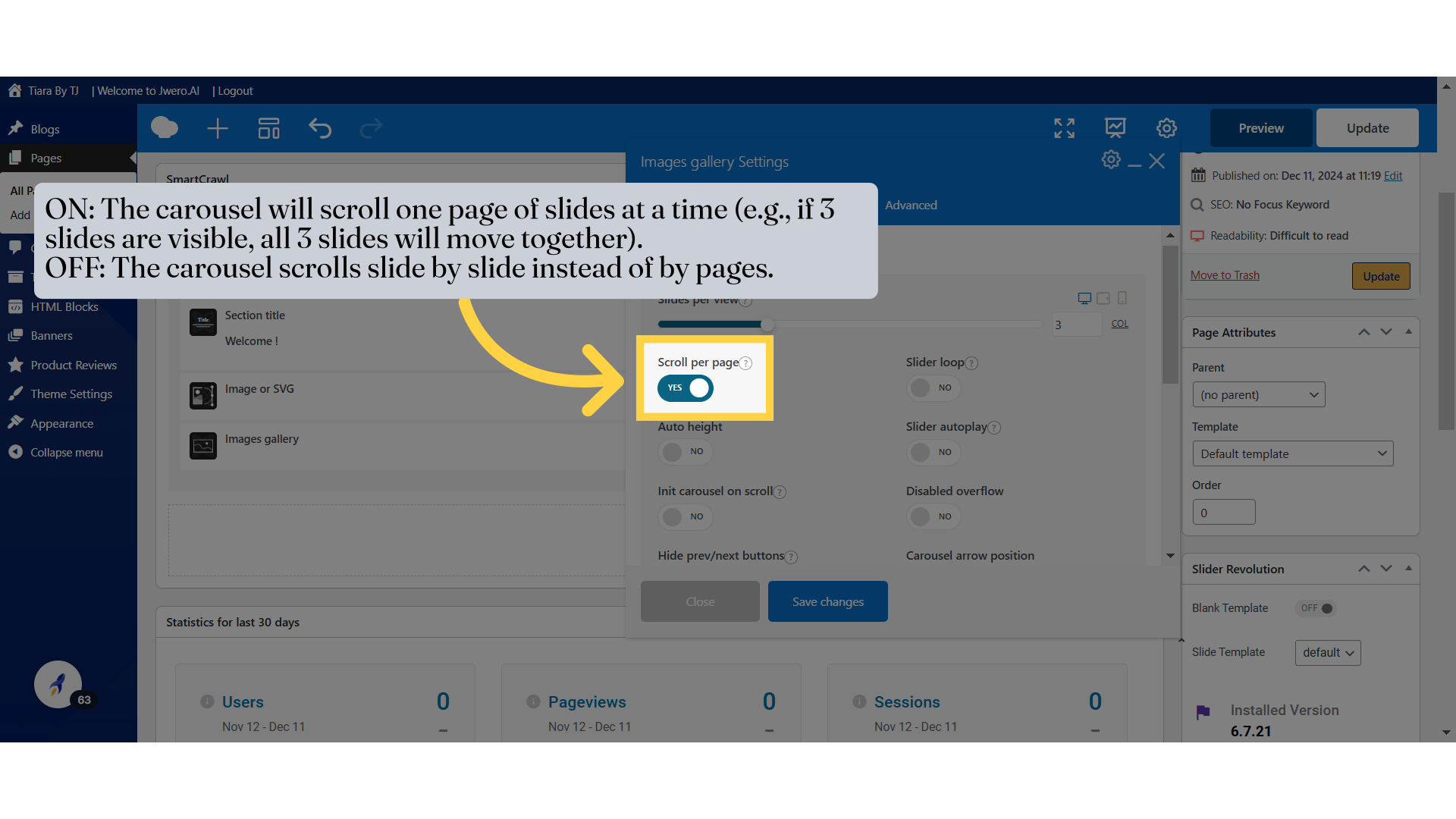Click the Order number input field
Viewport: 1456px width, 819px height.
pos(1223,512)
